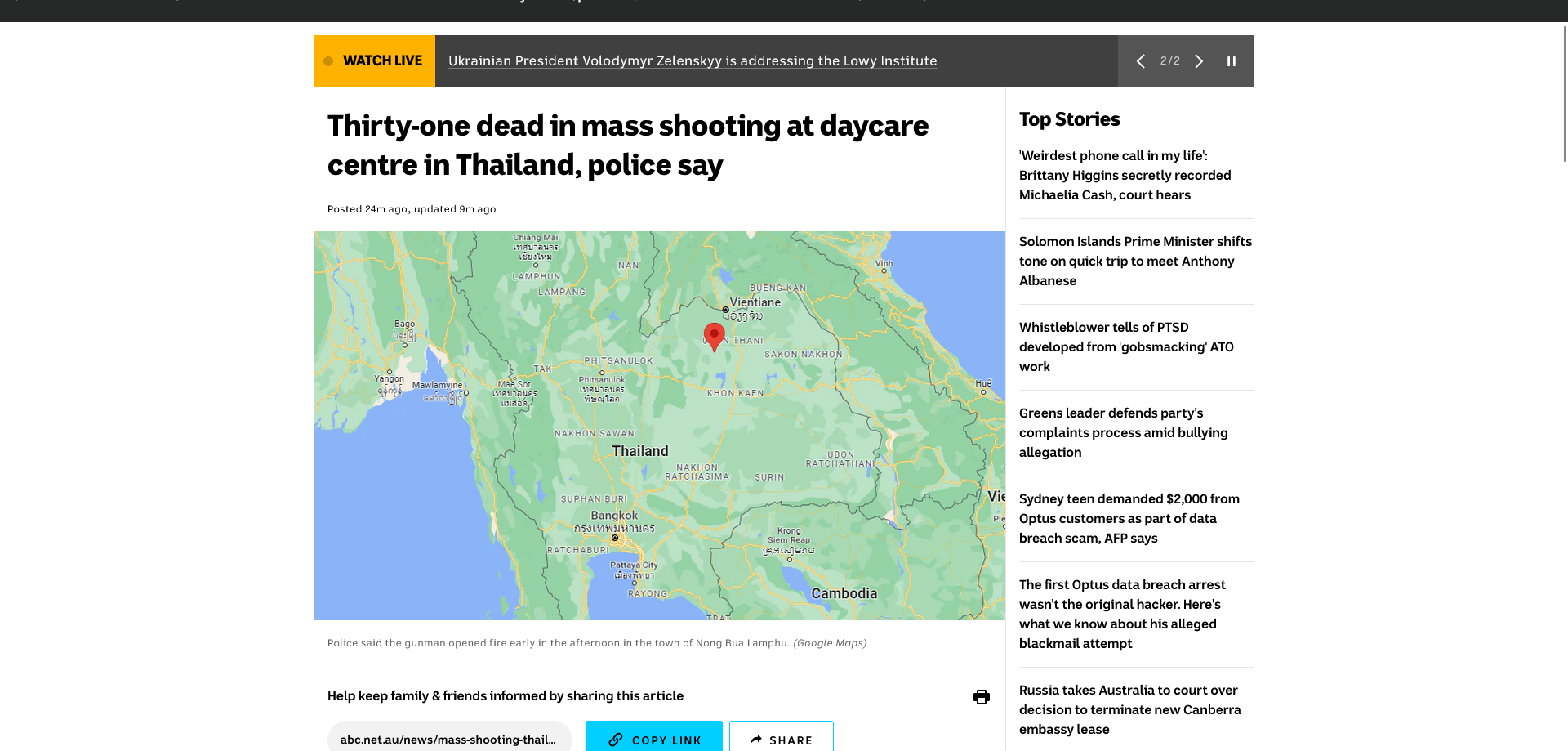
Task: Print this article using the printer icon
Action: [982, 697]
